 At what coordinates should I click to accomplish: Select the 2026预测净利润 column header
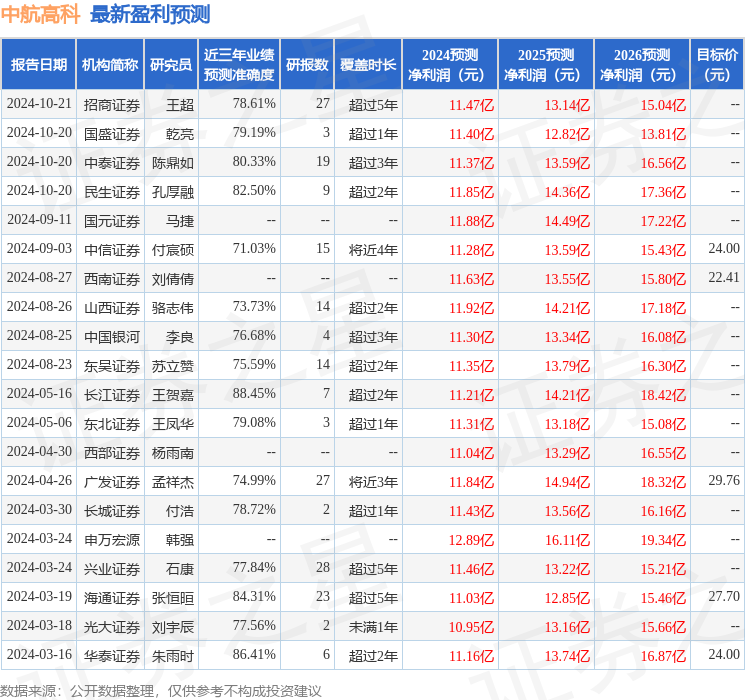pyautogui.click(x=642, y=65)
